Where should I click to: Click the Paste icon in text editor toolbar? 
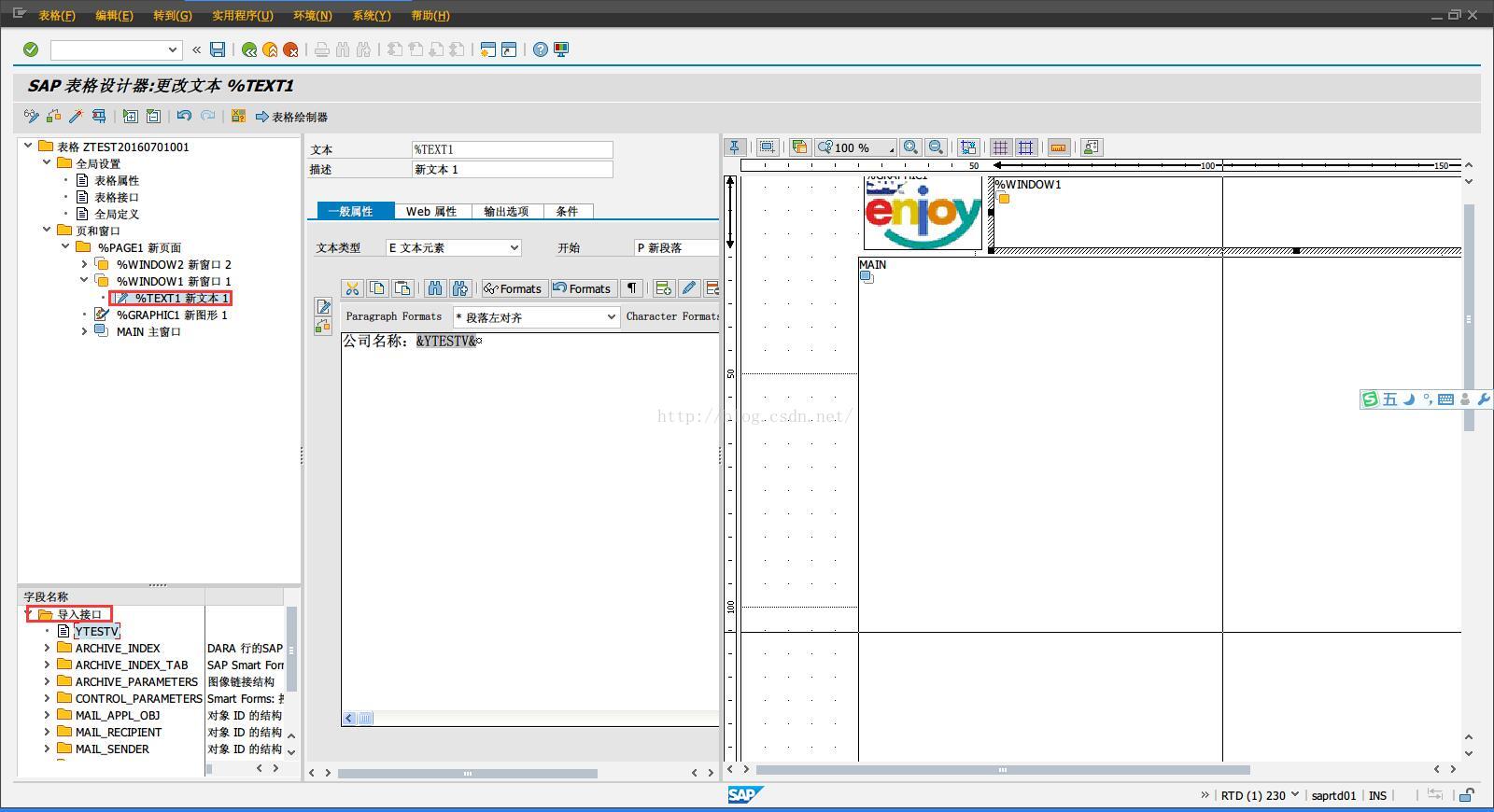(402, 288)
